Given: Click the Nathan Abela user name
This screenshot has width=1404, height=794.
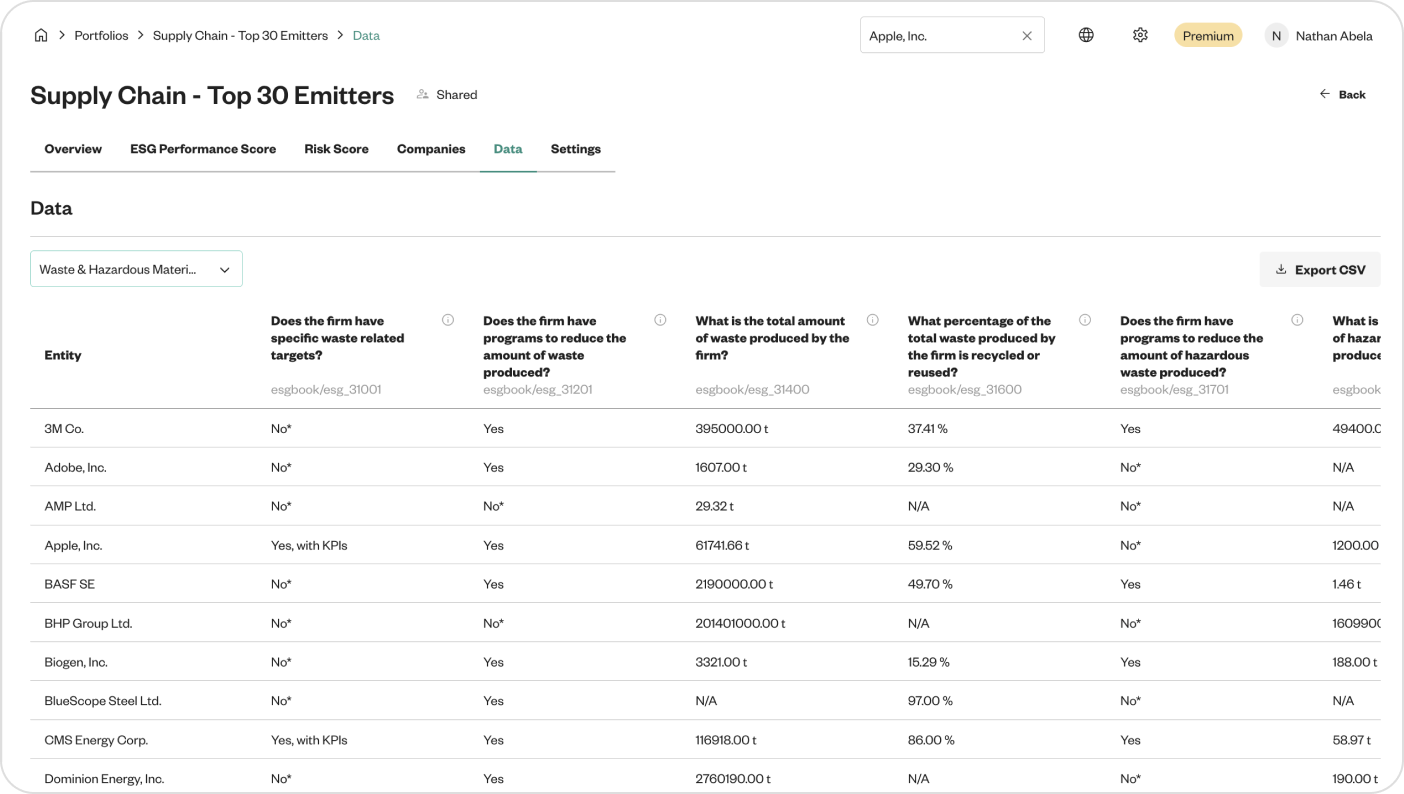Looking at the screenshot, I should coord(1334,36).
